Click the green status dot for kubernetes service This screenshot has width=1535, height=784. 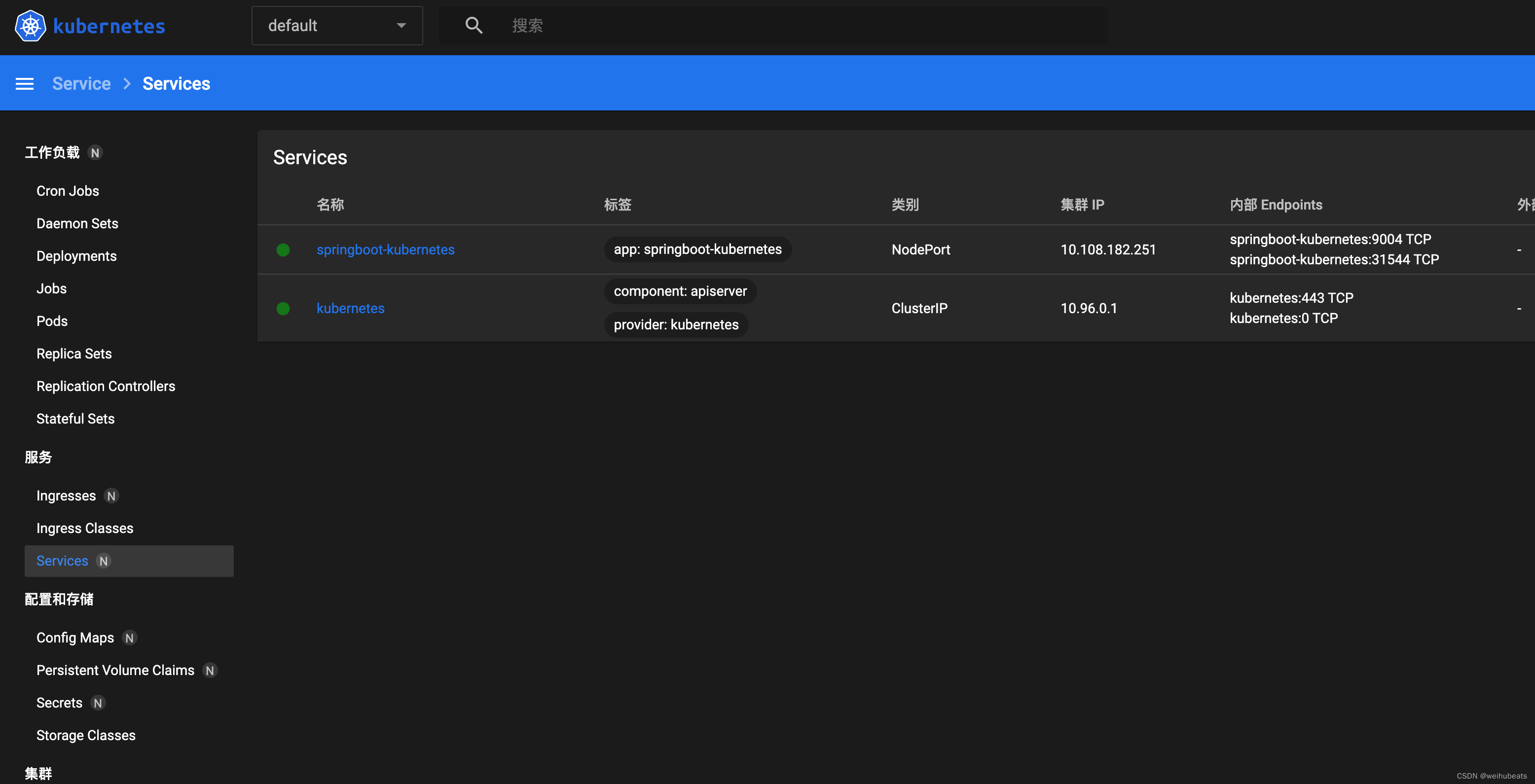pos(283,309)
